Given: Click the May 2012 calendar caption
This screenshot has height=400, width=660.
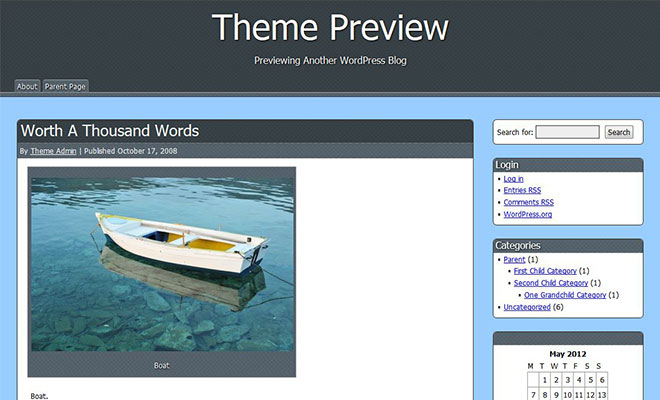Looking at the screenshot, I should click(568, 353).
